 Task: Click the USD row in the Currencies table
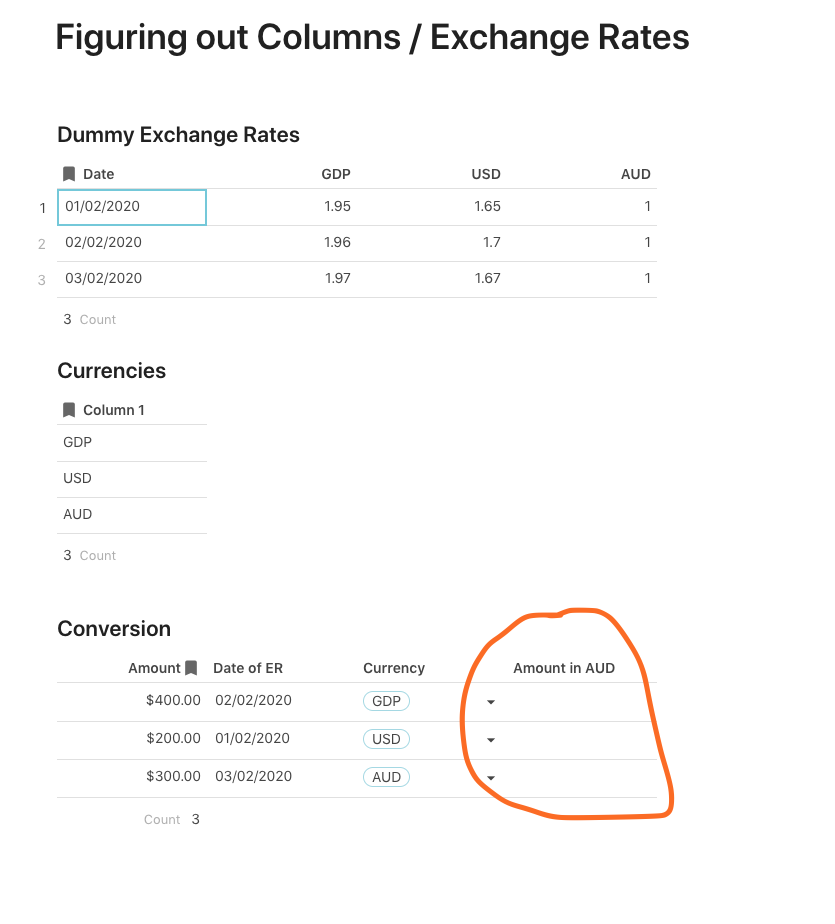click(78, 478)
